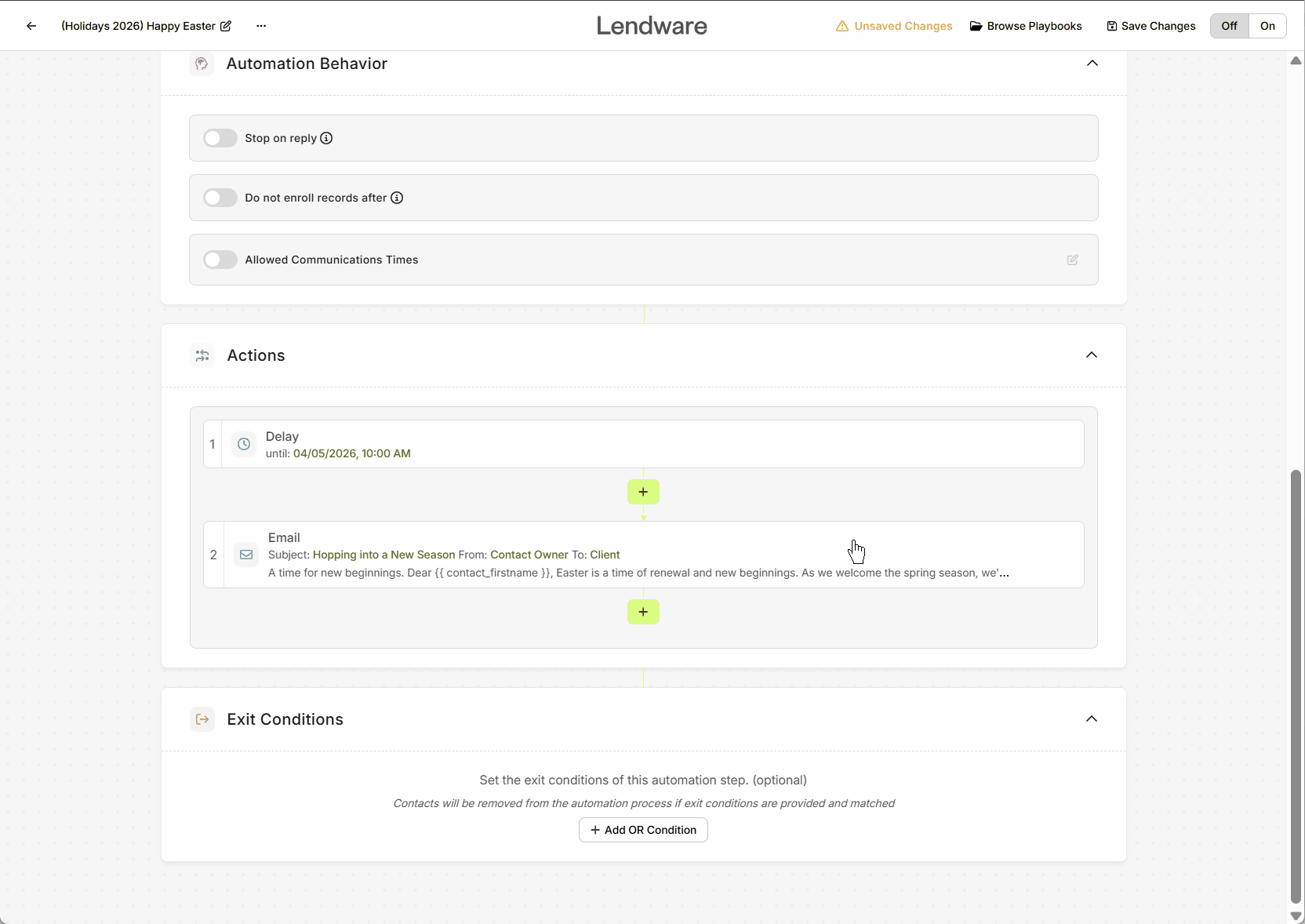The width and height of the screenshot is (1305, 924).
Task: Edit Allowed Communications Times pencil icon
Action: point(1072,260)
